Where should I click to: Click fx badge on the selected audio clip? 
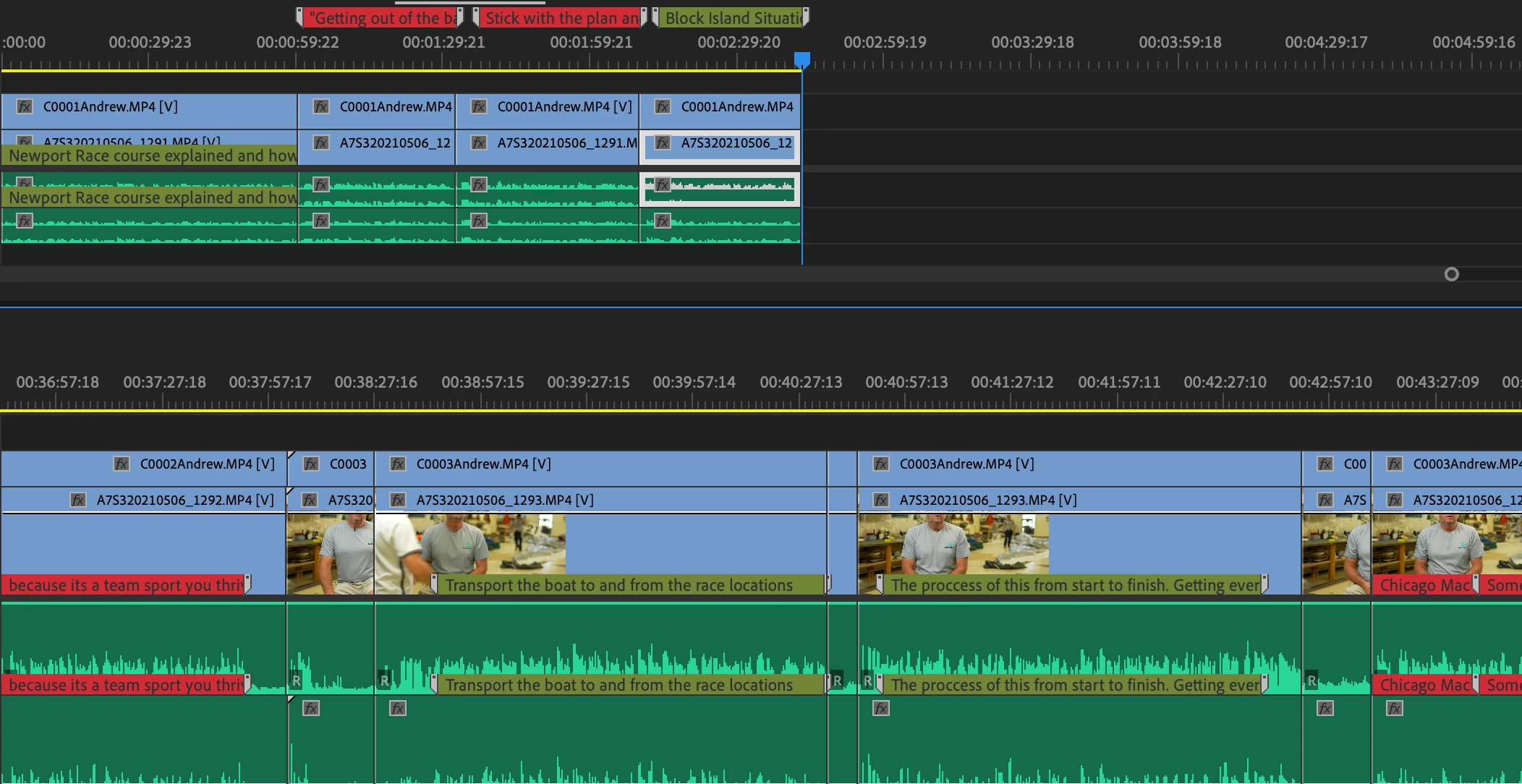(x=663, y=184)
